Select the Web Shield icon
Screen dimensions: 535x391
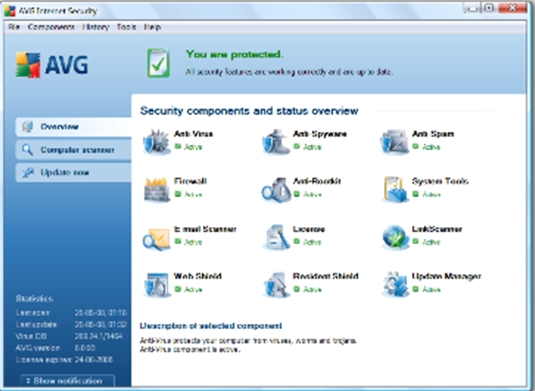point(157,285)
